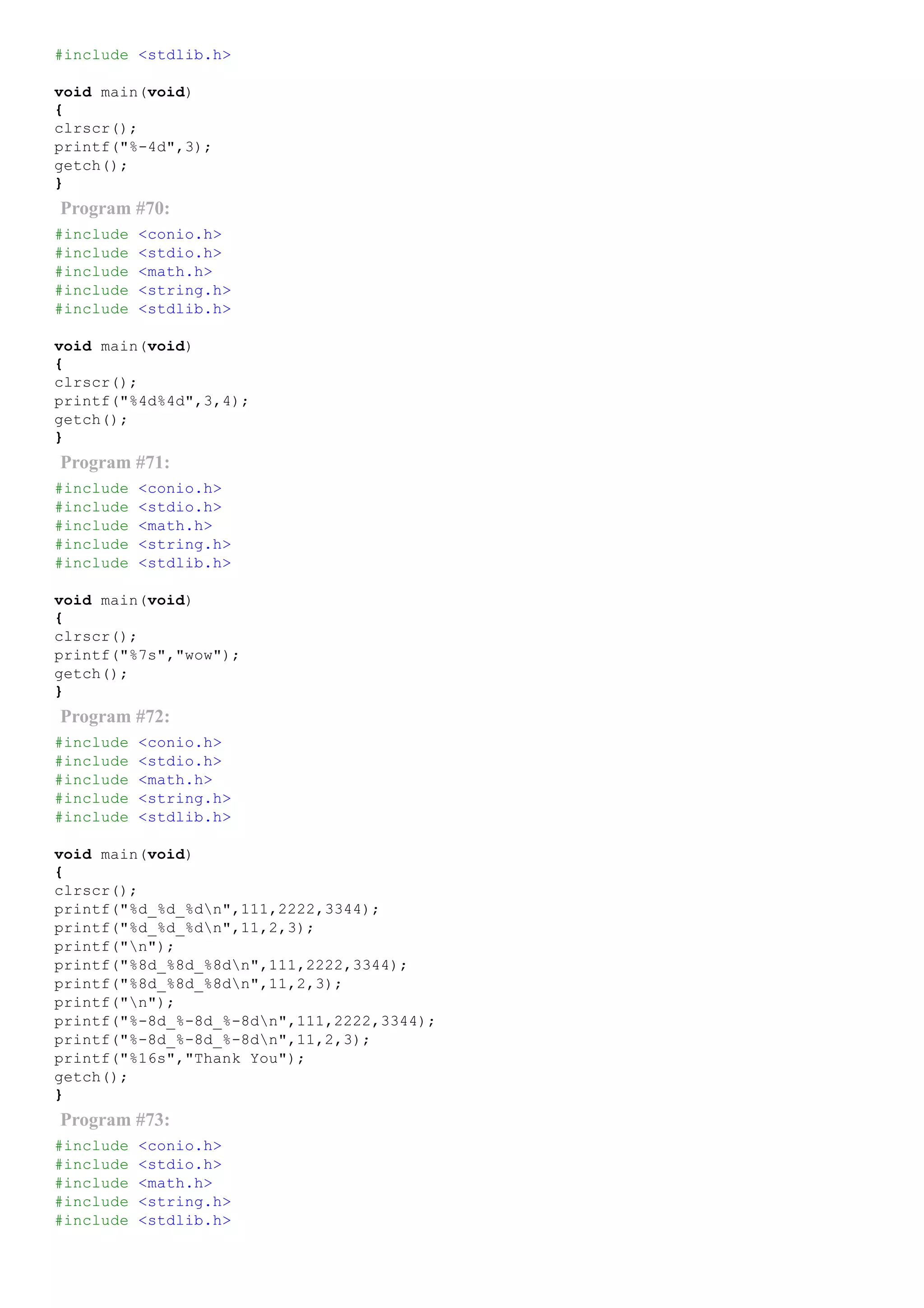Select the printf("%16s","Thank You"); line
Screen dimensions: 924x1308
[x=179, y=1059]
